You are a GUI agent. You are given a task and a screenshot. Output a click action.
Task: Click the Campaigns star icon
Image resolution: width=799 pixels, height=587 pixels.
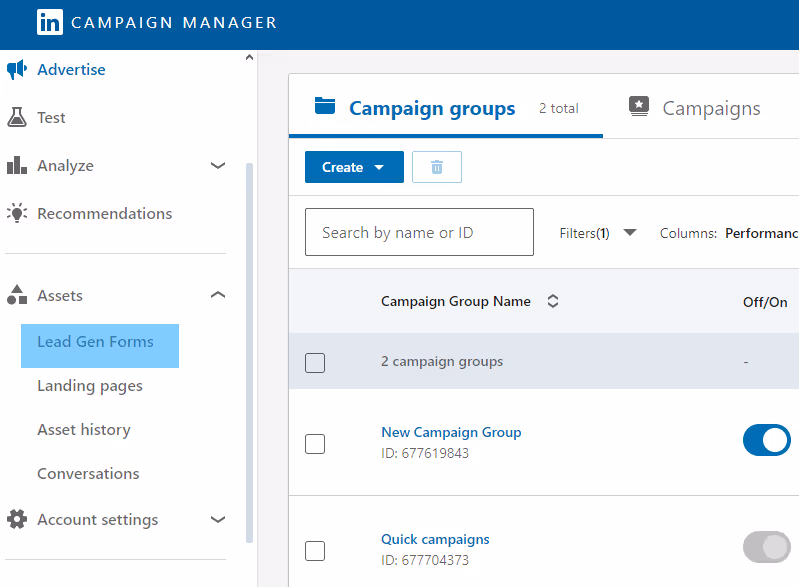pos(638,106)
